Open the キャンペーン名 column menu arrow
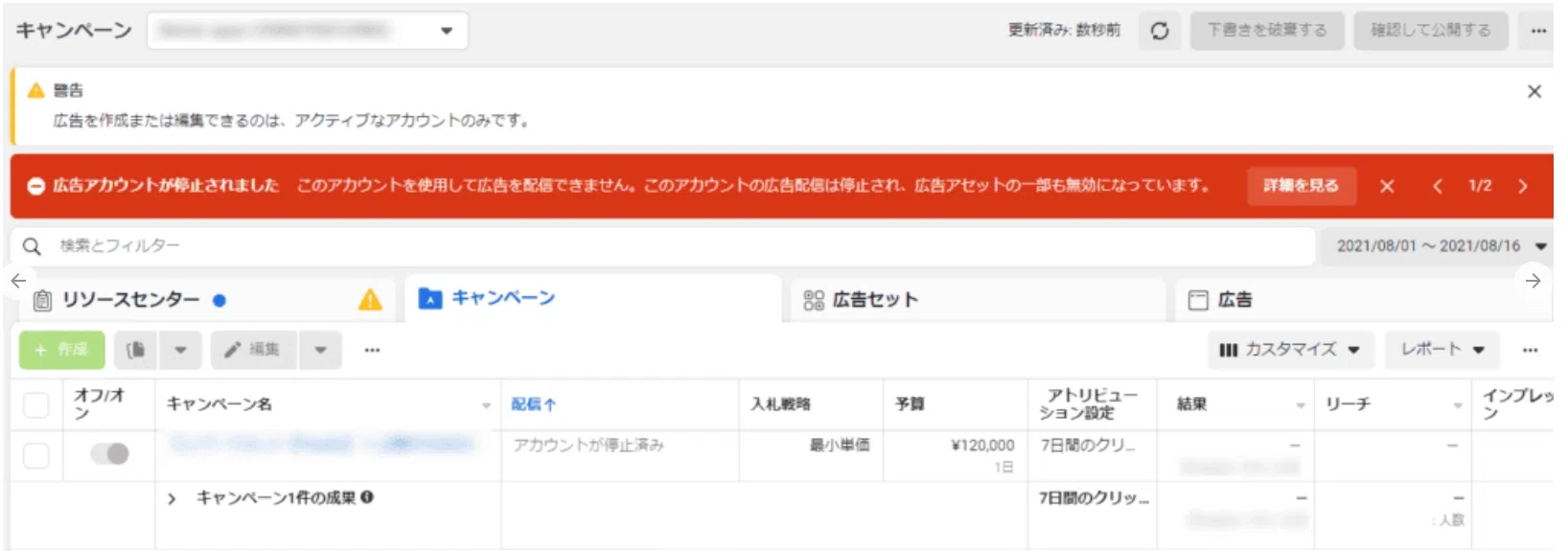This screenshot has width=1568, height=551. (486, 405)
